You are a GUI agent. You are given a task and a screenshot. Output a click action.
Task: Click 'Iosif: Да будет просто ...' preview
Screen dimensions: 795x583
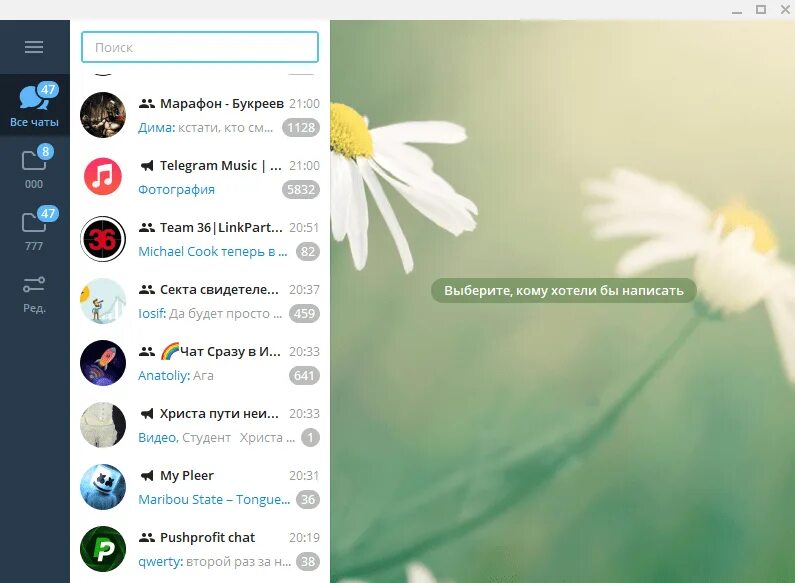click(x=210, y=314)
